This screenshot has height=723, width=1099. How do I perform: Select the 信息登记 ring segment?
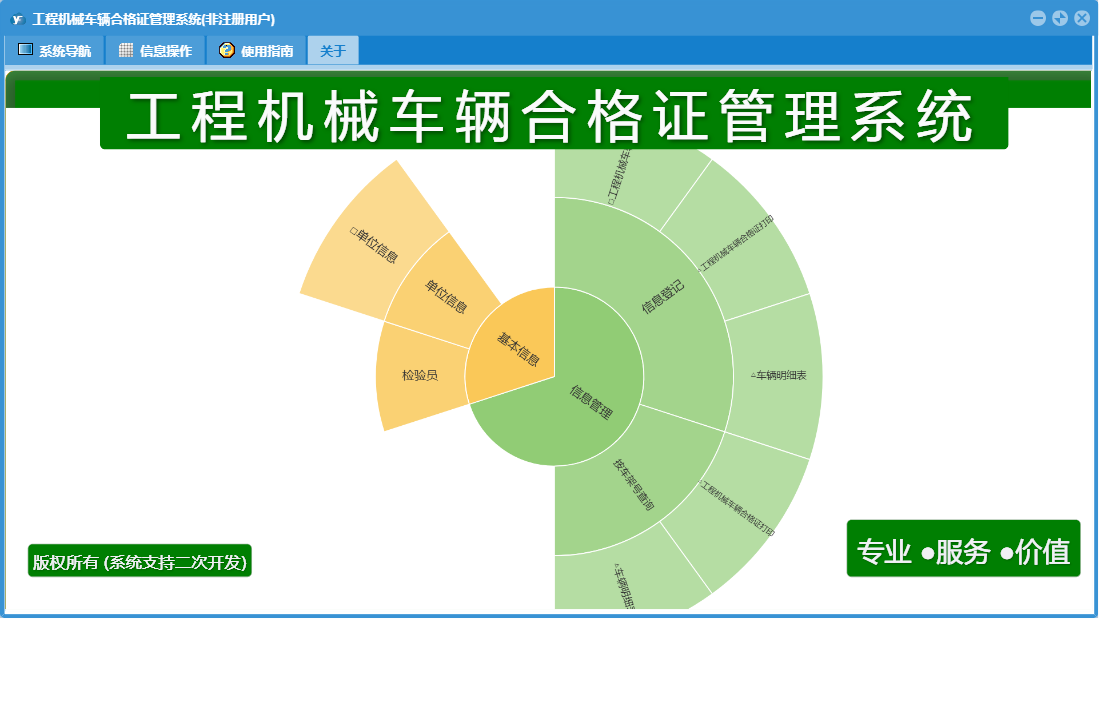662,296
